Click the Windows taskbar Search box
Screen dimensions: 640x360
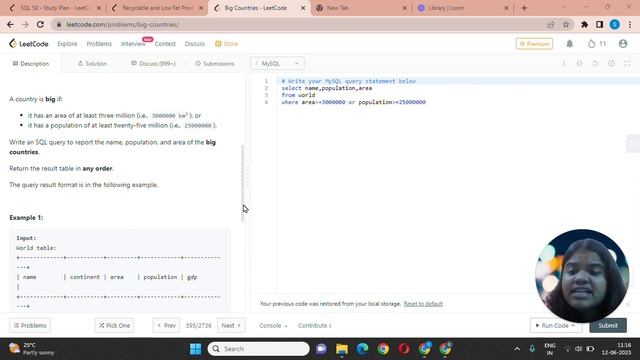(x=258, y=349)
